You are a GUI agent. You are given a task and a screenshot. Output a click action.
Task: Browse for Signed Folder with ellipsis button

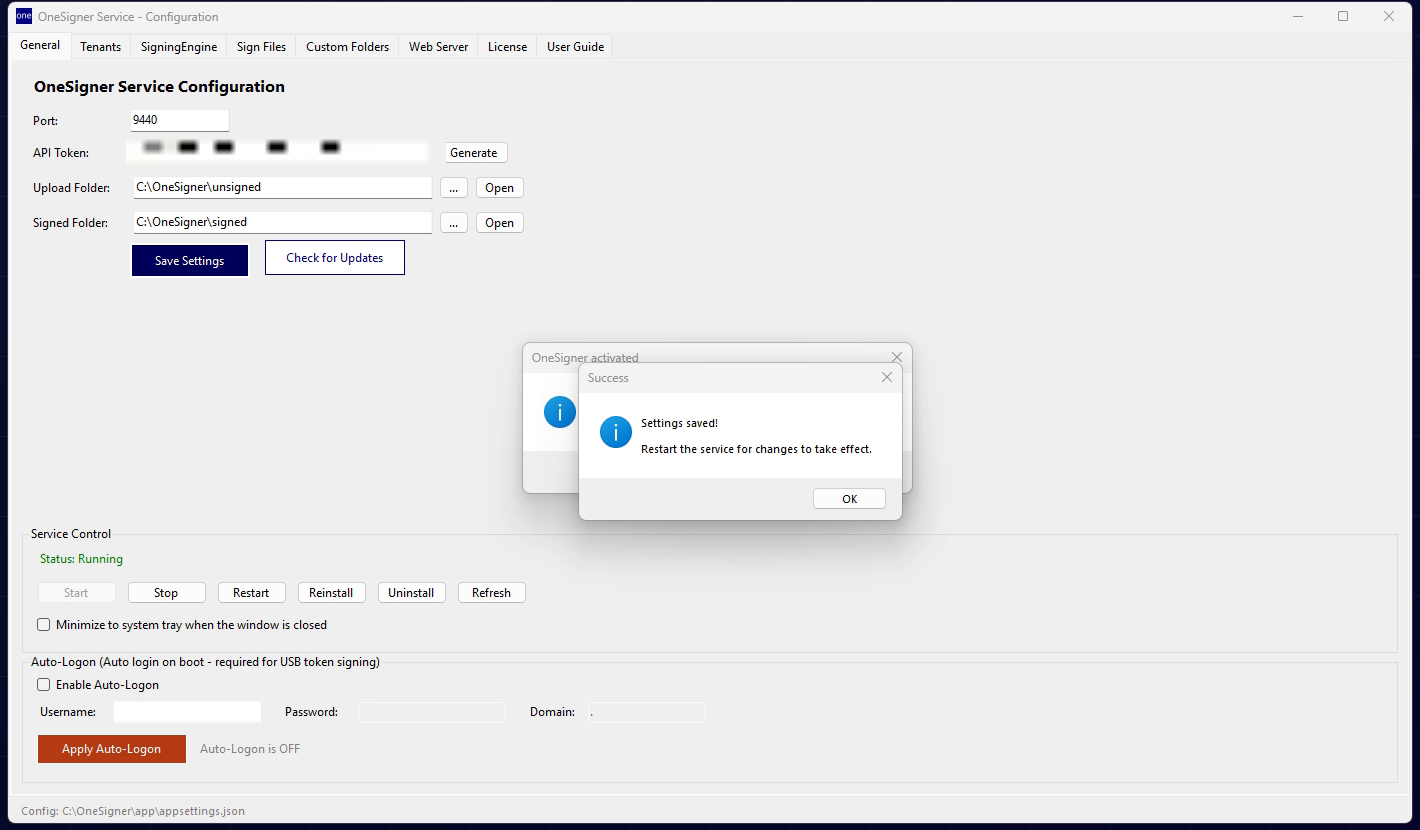click(x=453, y=223)
